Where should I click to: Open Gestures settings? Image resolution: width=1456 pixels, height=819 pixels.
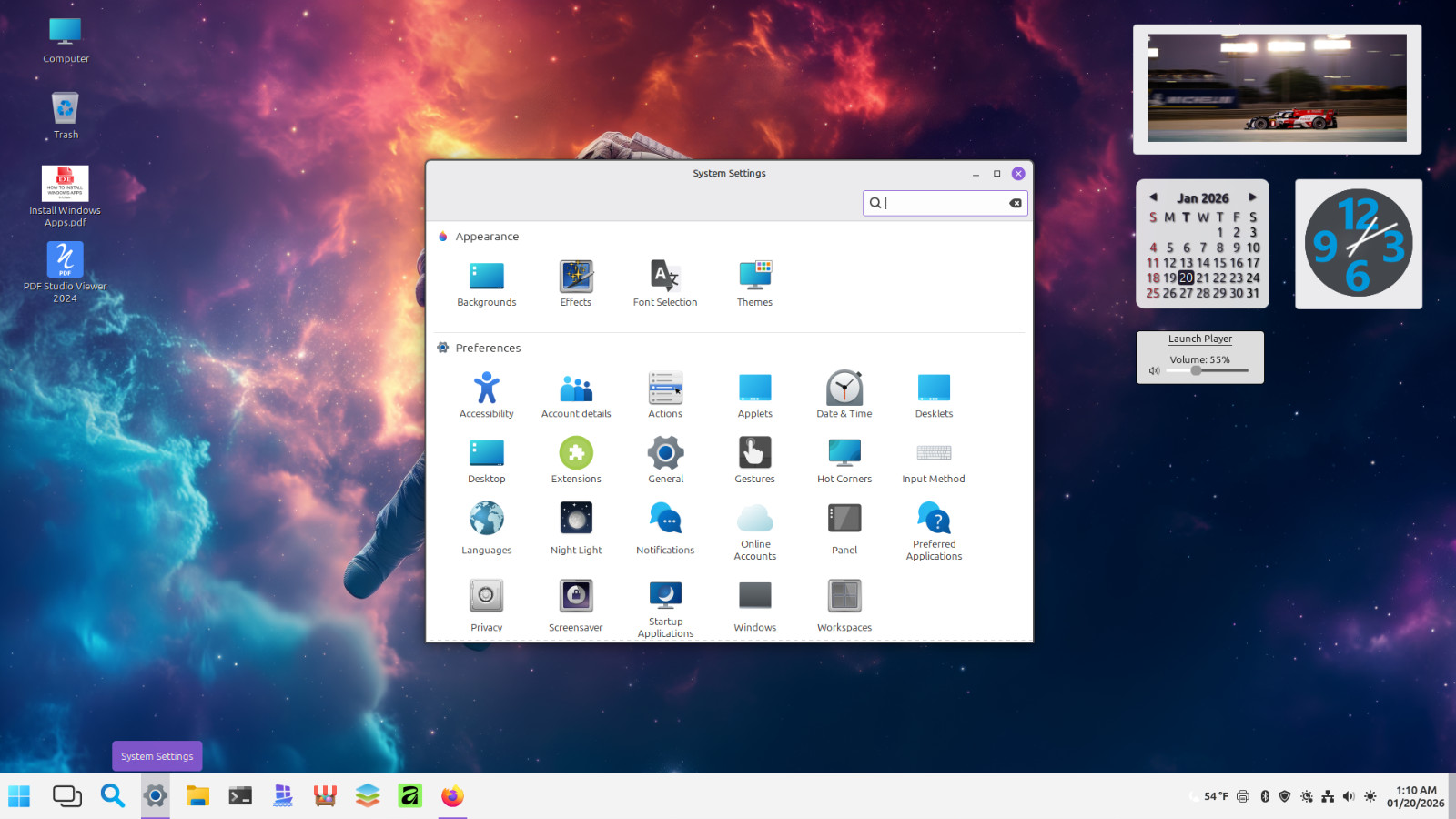(754, 460)
